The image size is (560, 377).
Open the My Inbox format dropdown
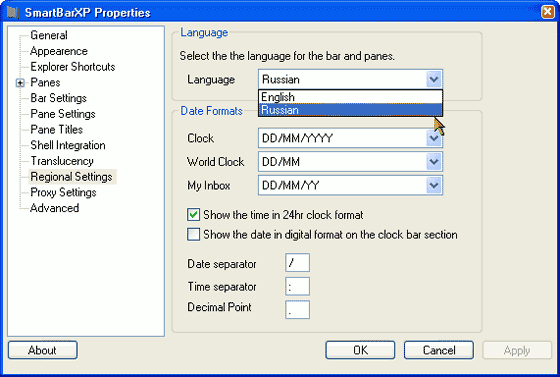coord(434,185)
